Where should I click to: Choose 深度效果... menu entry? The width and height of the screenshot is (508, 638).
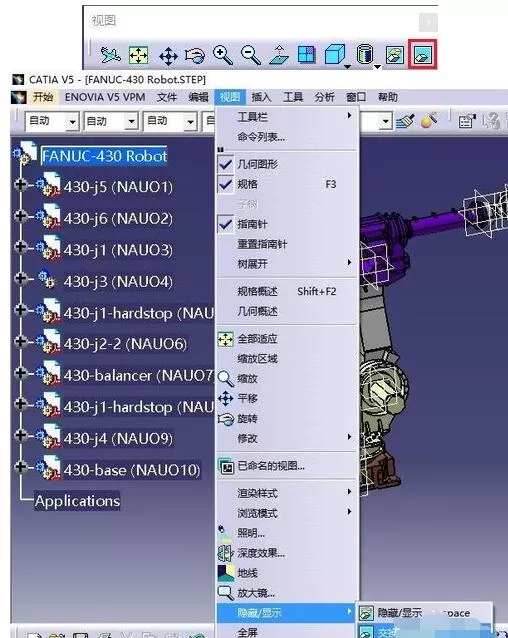tap(287, 553)
